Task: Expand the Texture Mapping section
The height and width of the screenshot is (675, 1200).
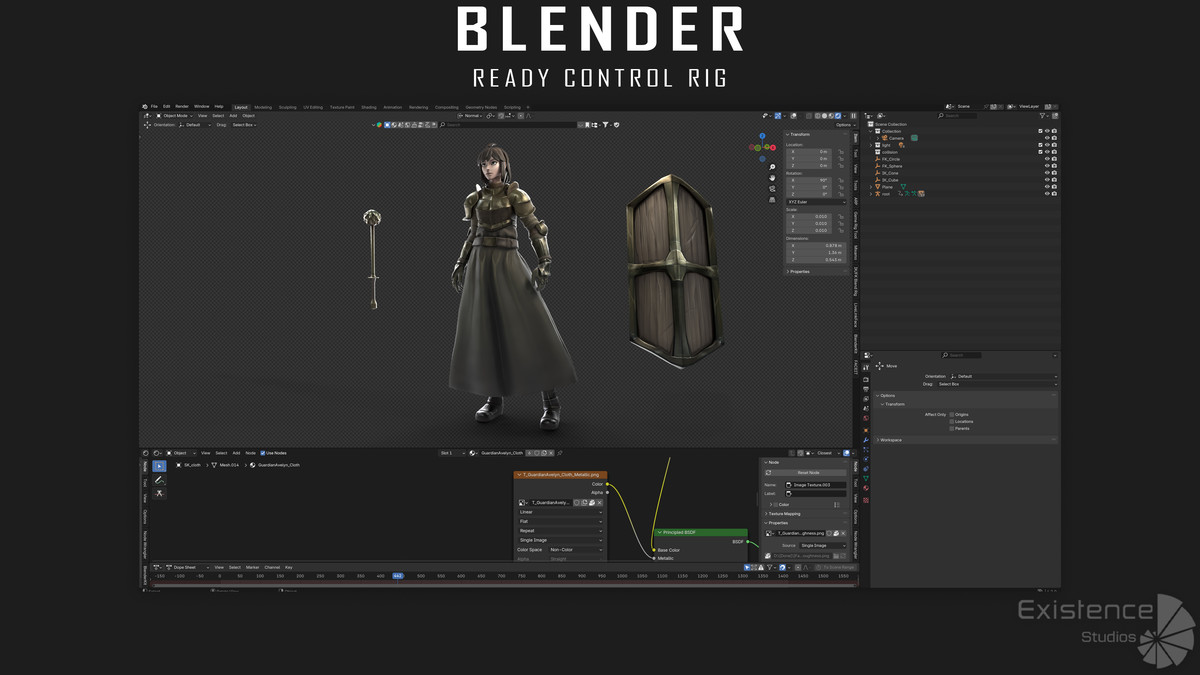Action: 784,514
